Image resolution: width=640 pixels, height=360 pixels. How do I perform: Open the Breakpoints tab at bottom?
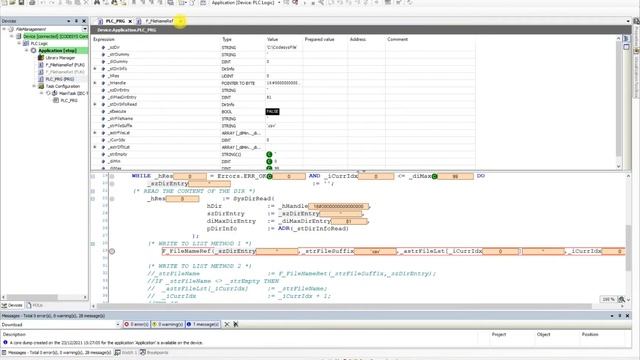click(154, 352)
